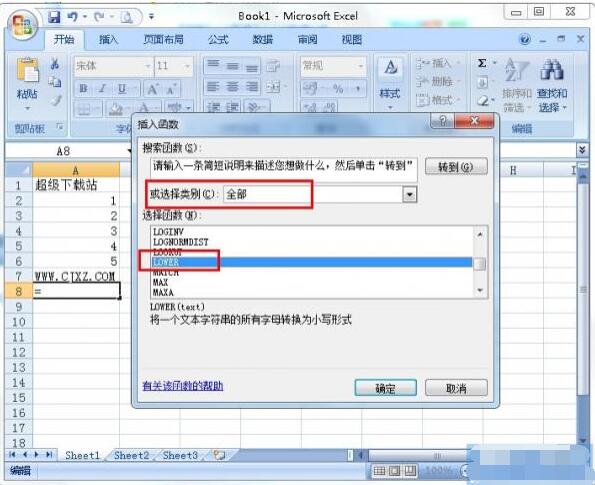Click the search function description field
595x485 pixels.
[x=283, y=169]
